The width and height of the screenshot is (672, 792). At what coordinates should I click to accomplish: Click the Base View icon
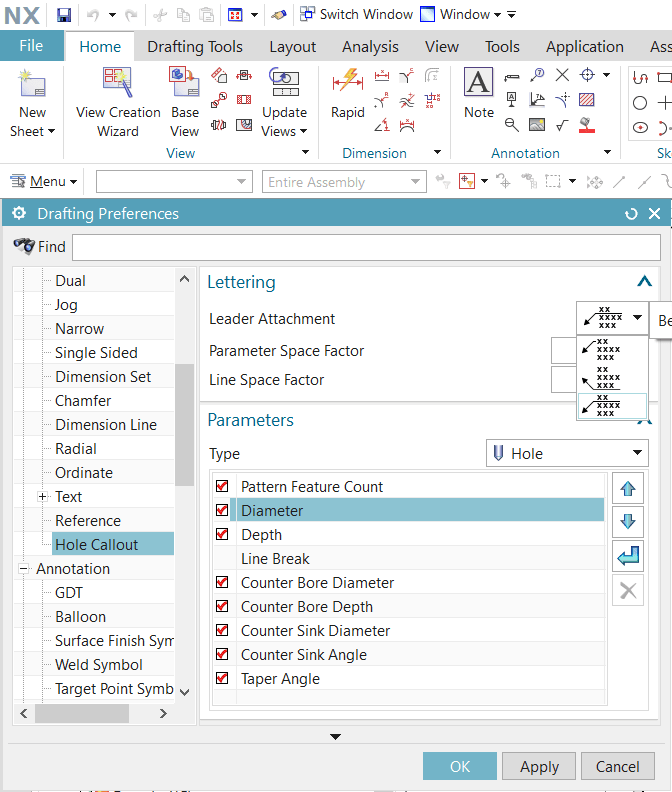(x=184, y=81)
